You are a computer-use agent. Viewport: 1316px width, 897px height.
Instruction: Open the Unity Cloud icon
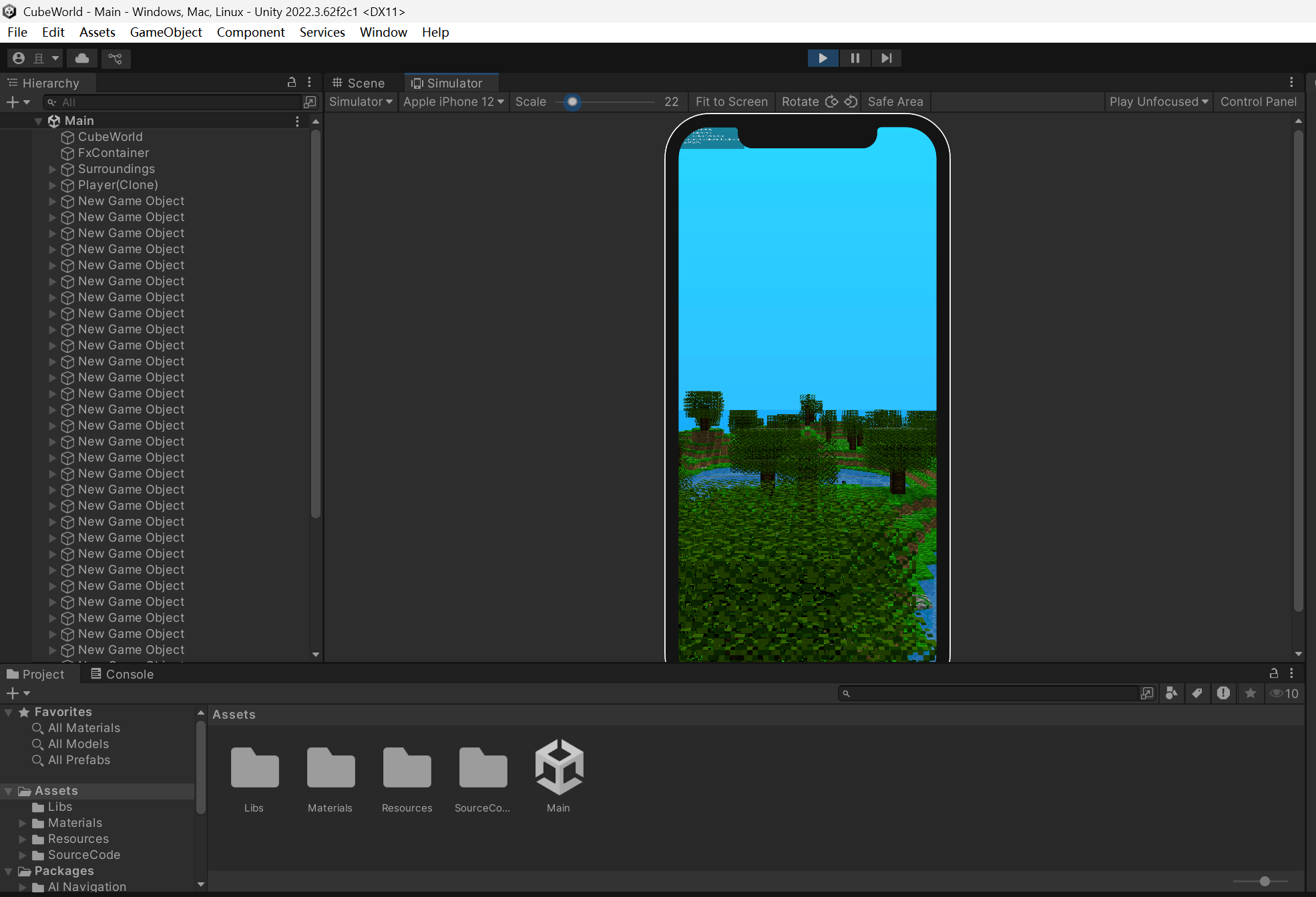click(82, 58)
